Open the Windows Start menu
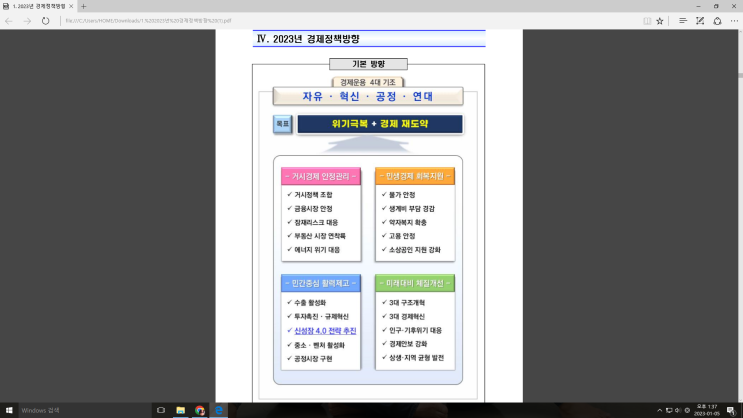The height and width of the screenshot is (418, 743). (9, 410)
